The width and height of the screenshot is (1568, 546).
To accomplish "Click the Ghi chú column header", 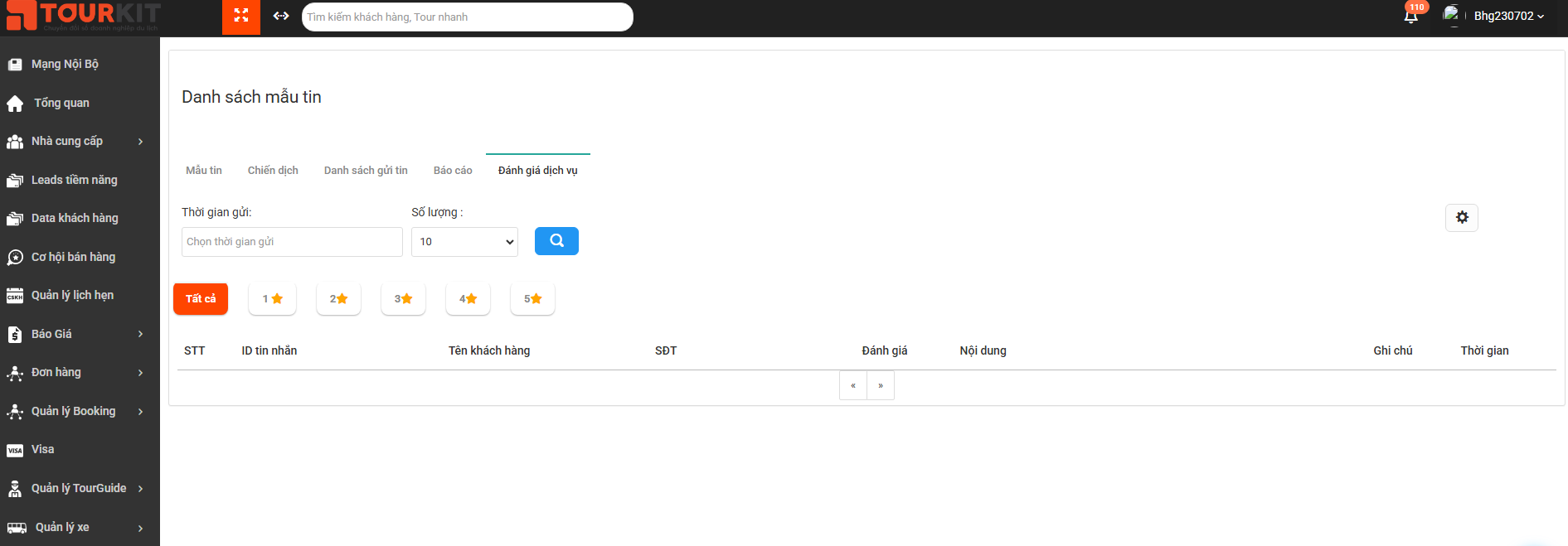I will [x=1393, y=351].
